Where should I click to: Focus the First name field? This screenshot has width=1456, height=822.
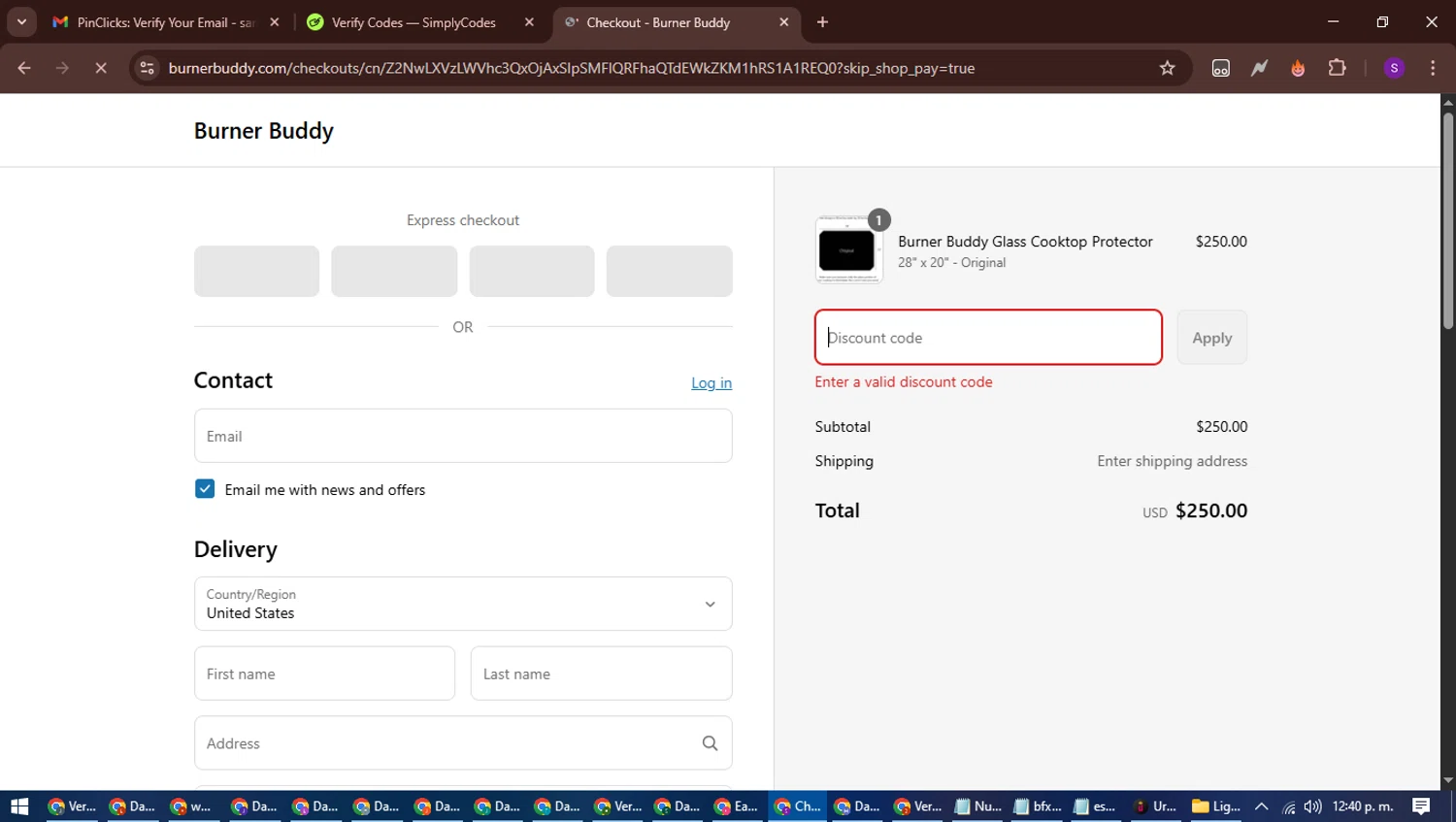pos(324,674)
